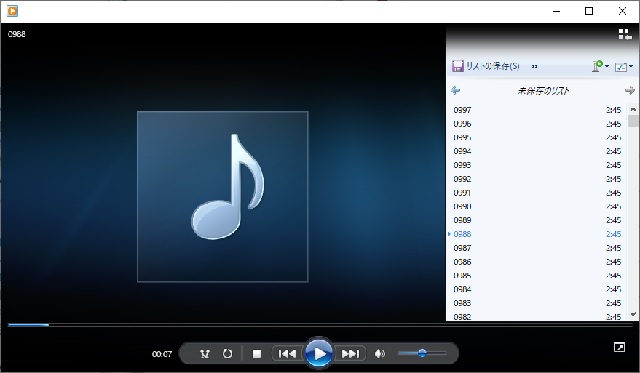Viewport: 640px width, 373px height.
Task: Select track 0986 in the playlist
Action: [x=537, y=262]
